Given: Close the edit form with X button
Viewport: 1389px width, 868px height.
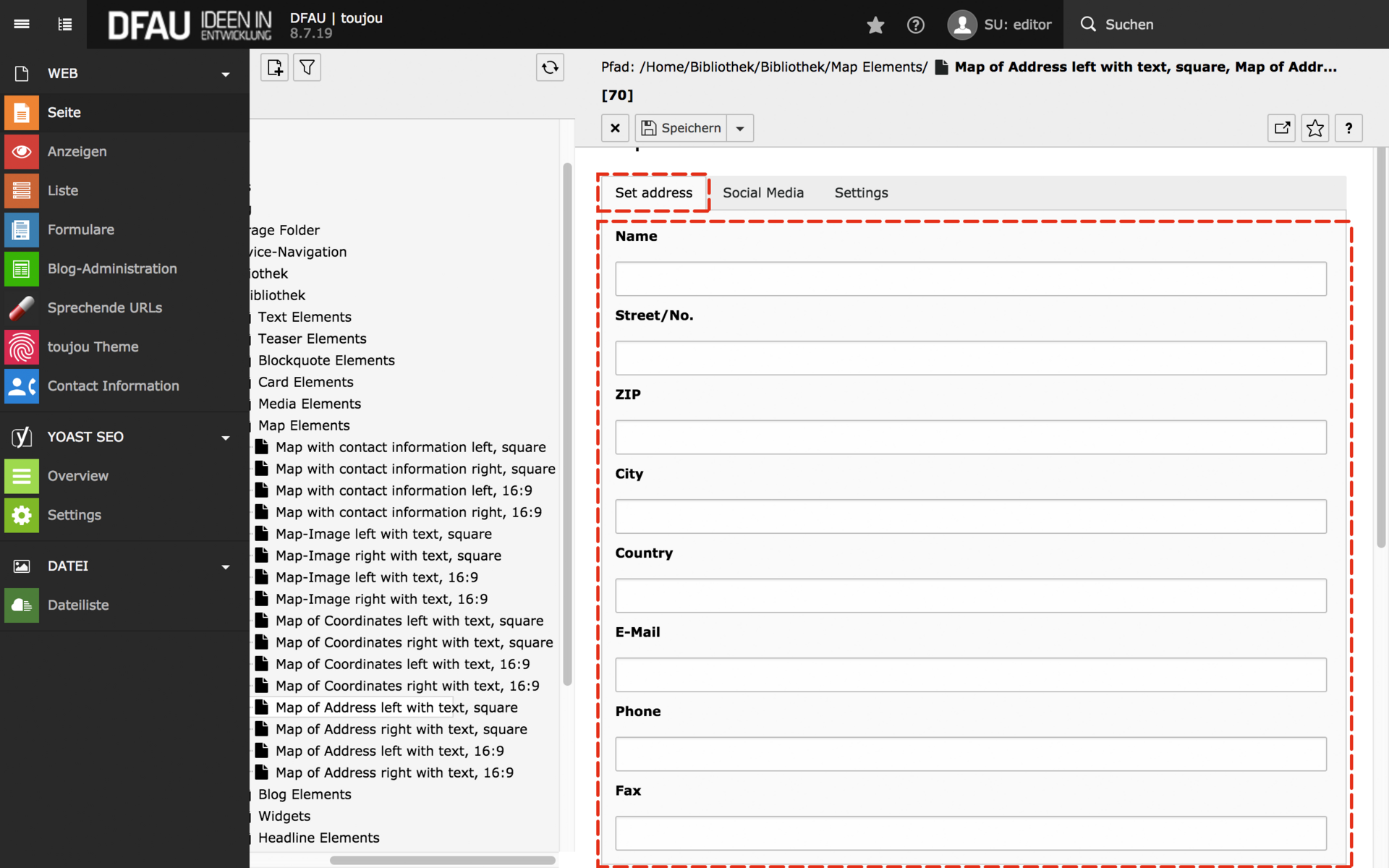Looking at the screenshot, I should [x=615, y=128].
